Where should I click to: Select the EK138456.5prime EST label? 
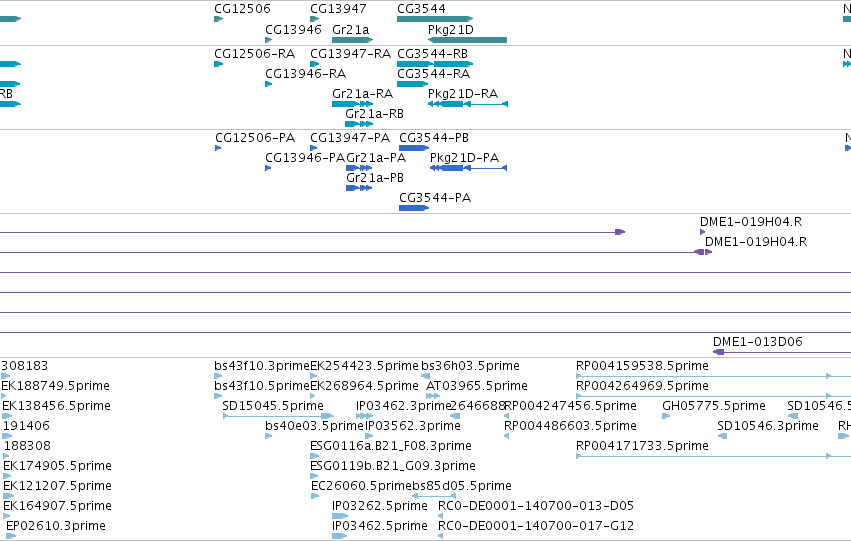(56, 406)
